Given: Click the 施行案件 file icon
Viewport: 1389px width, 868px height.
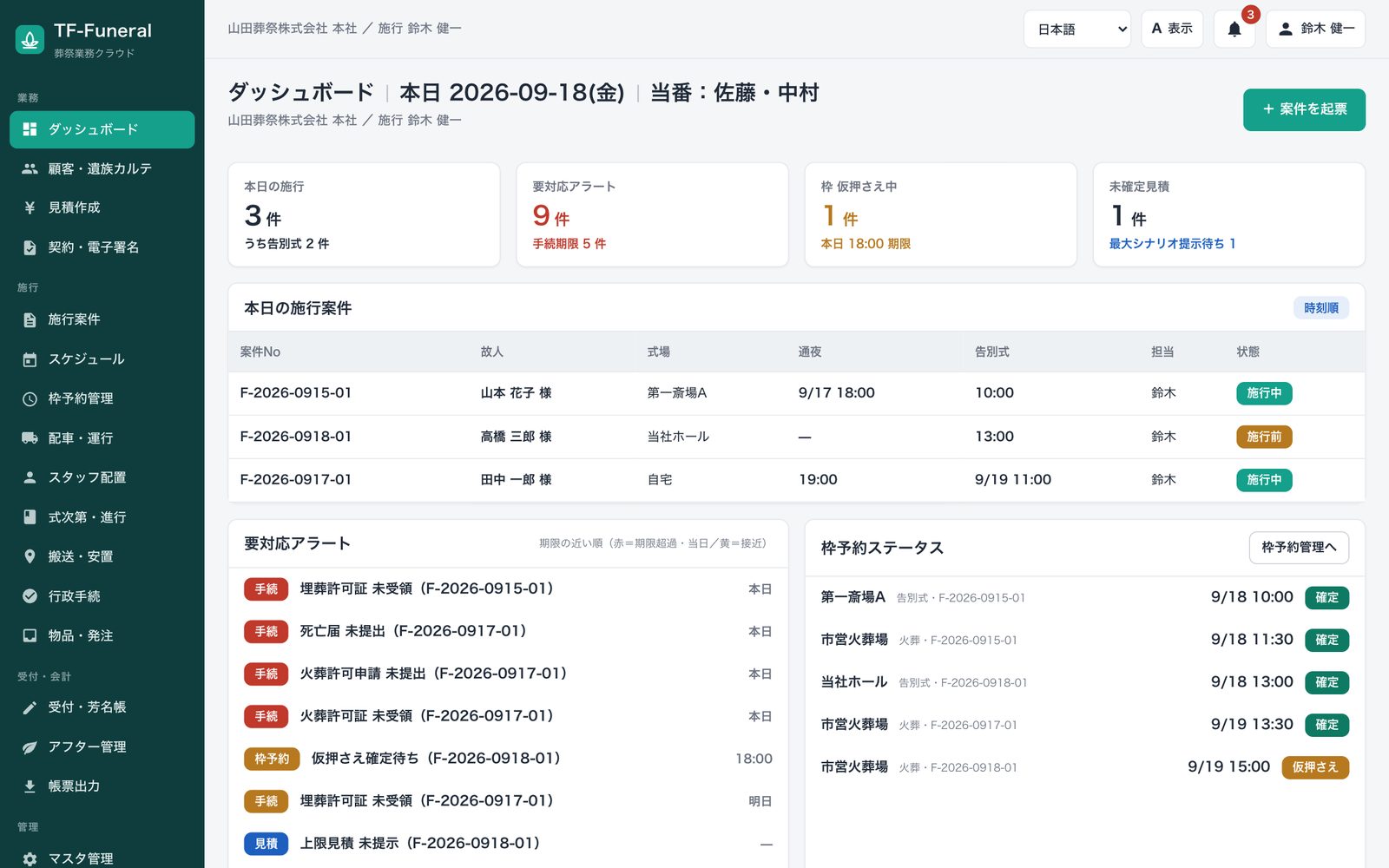Looking at the screenshot, I should pos(30,319).
